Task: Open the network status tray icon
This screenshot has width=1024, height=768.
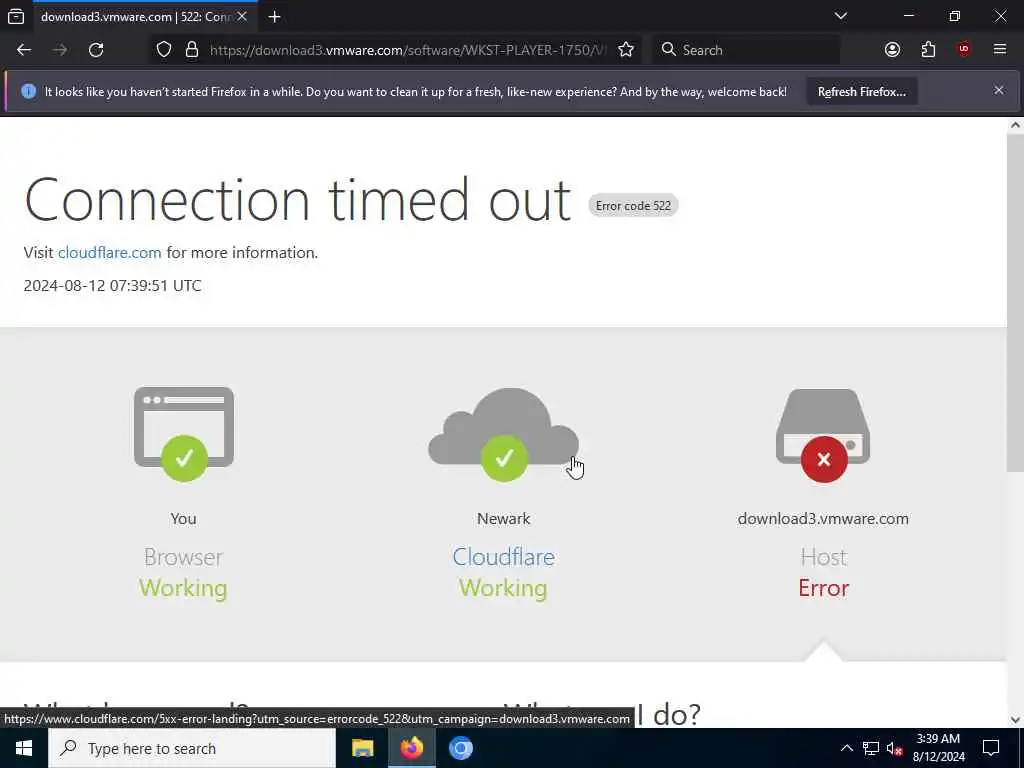Action: click(871, 748)
